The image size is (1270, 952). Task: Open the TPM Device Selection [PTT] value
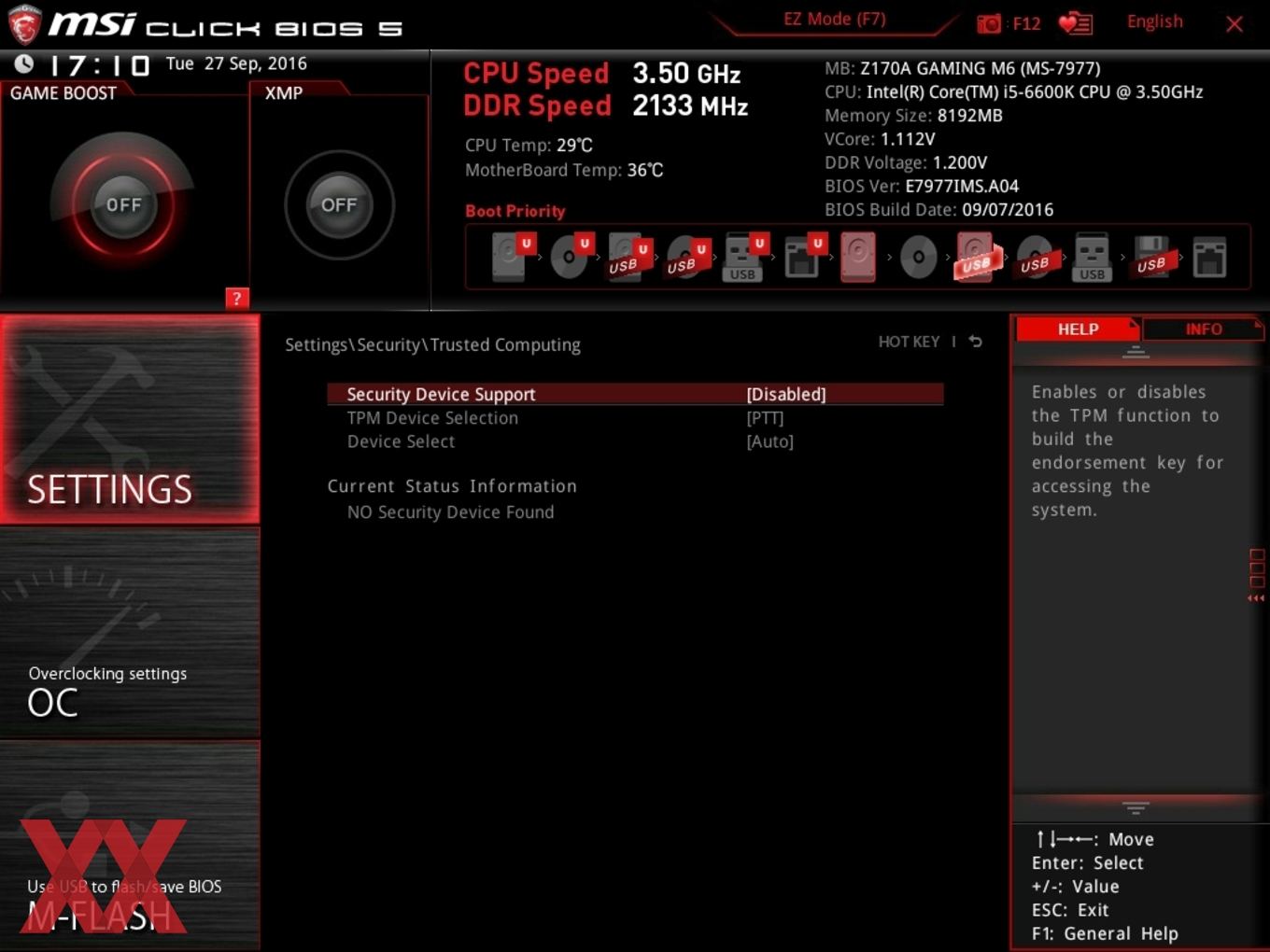pos(765,418)
